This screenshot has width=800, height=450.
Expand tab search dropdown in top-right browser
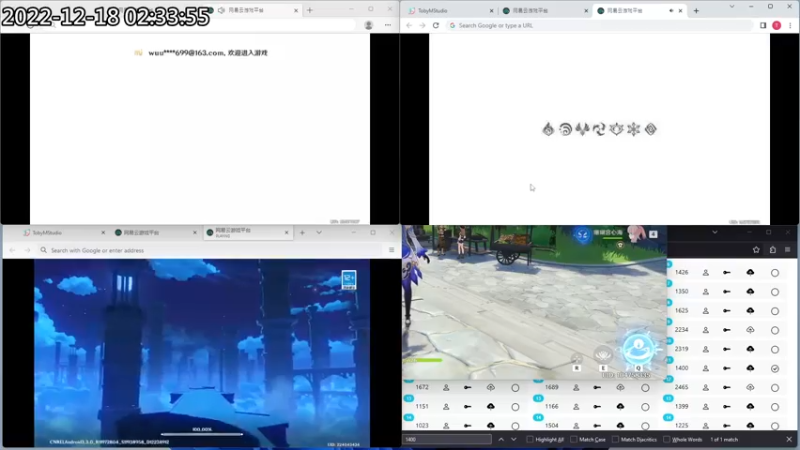732,7
